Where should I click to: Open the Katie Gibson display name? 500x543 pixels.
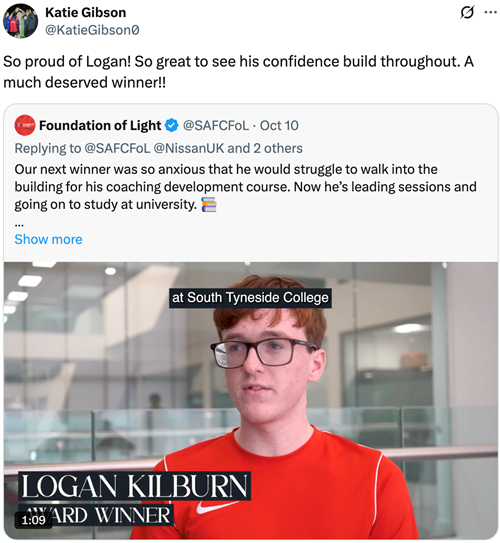point(86,13)
